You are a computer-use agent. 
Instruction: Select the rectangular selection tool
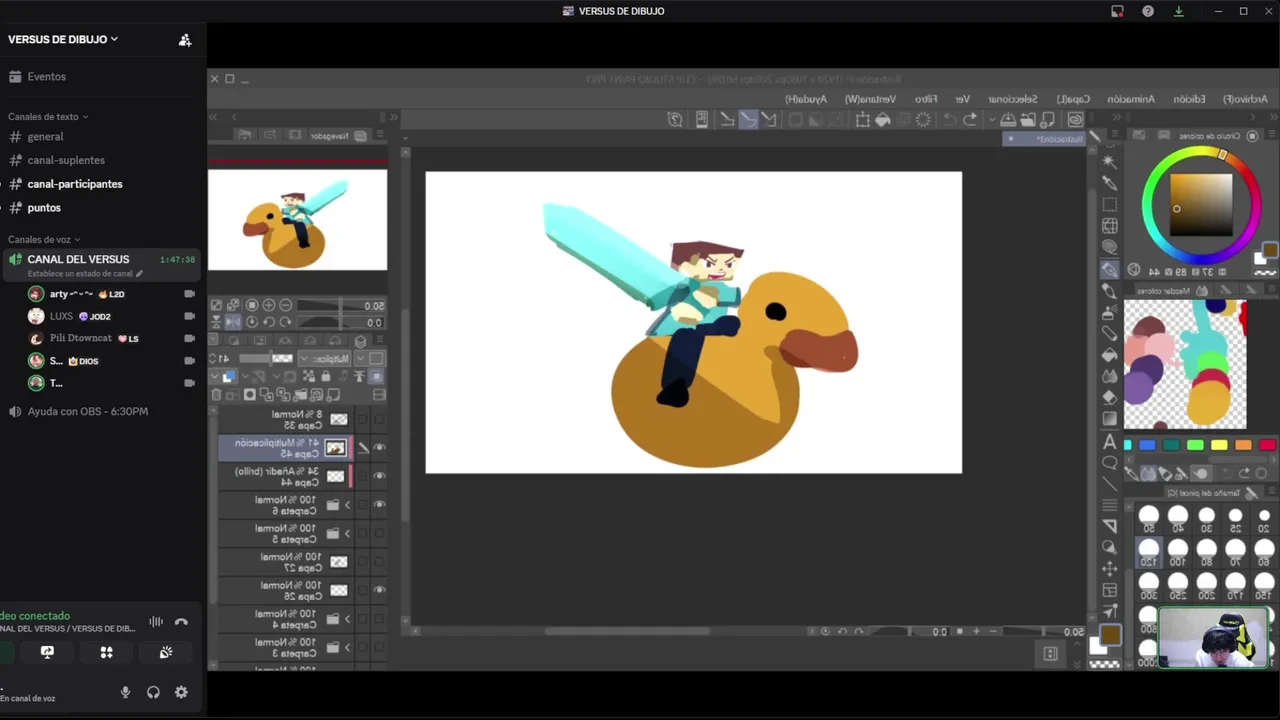1110,204
